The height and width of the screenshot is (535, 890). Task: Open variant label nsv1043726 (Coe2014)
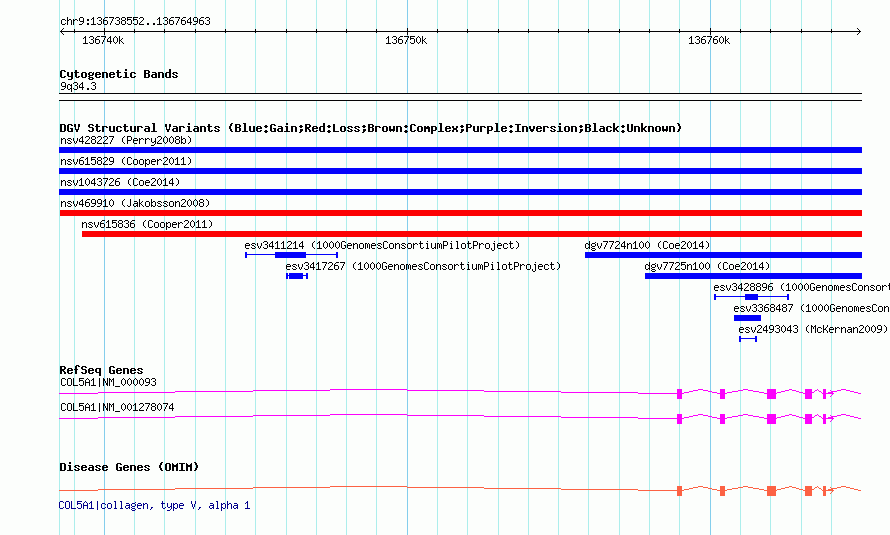[x=120, y=182]
